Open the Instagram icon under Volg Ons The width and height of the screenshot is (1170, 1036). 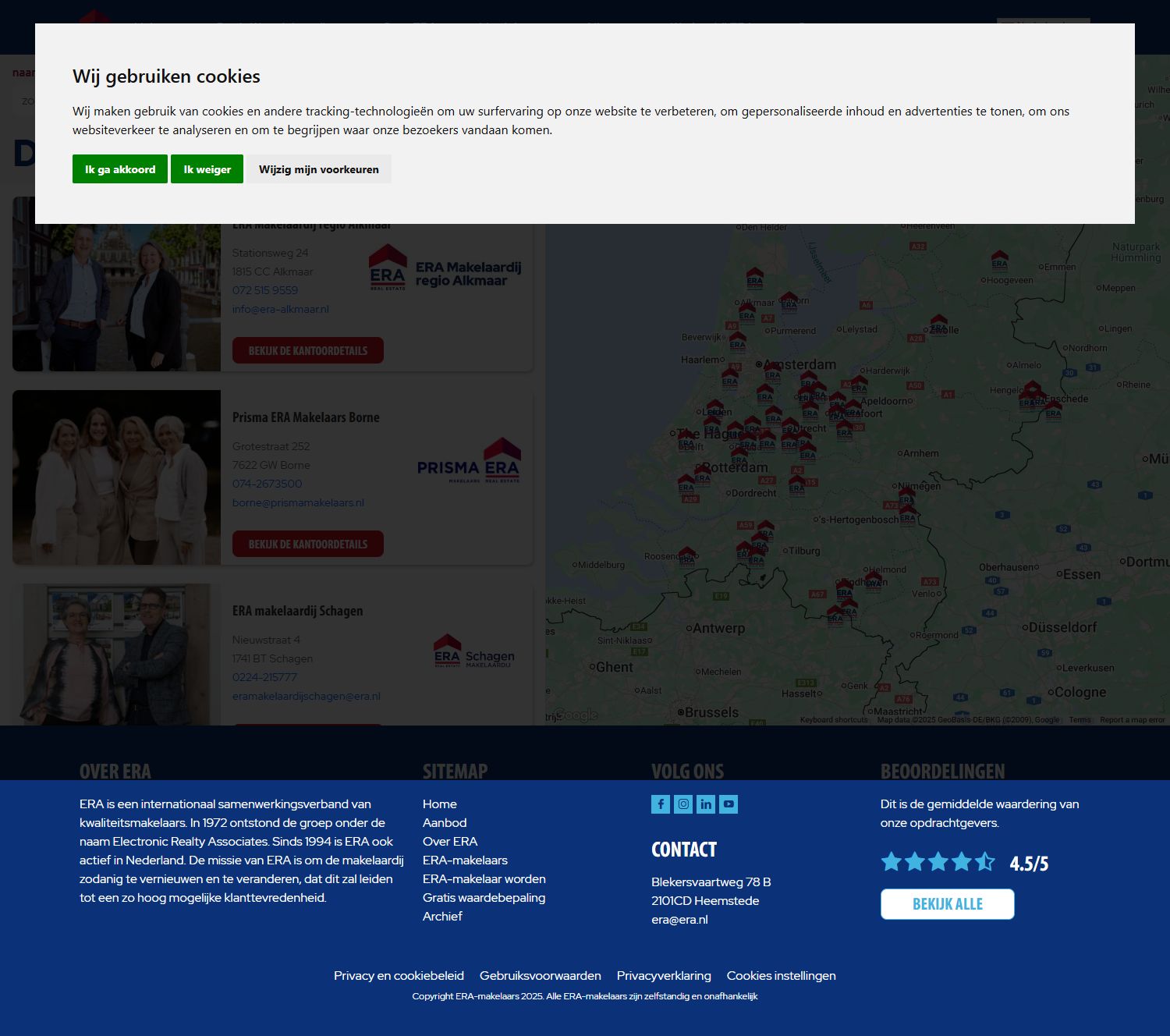(683, 804)
